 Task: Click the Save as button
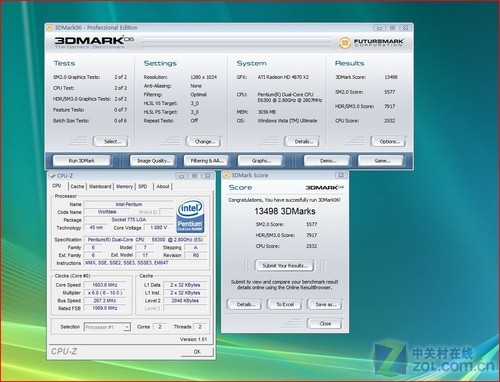(325, 304)
